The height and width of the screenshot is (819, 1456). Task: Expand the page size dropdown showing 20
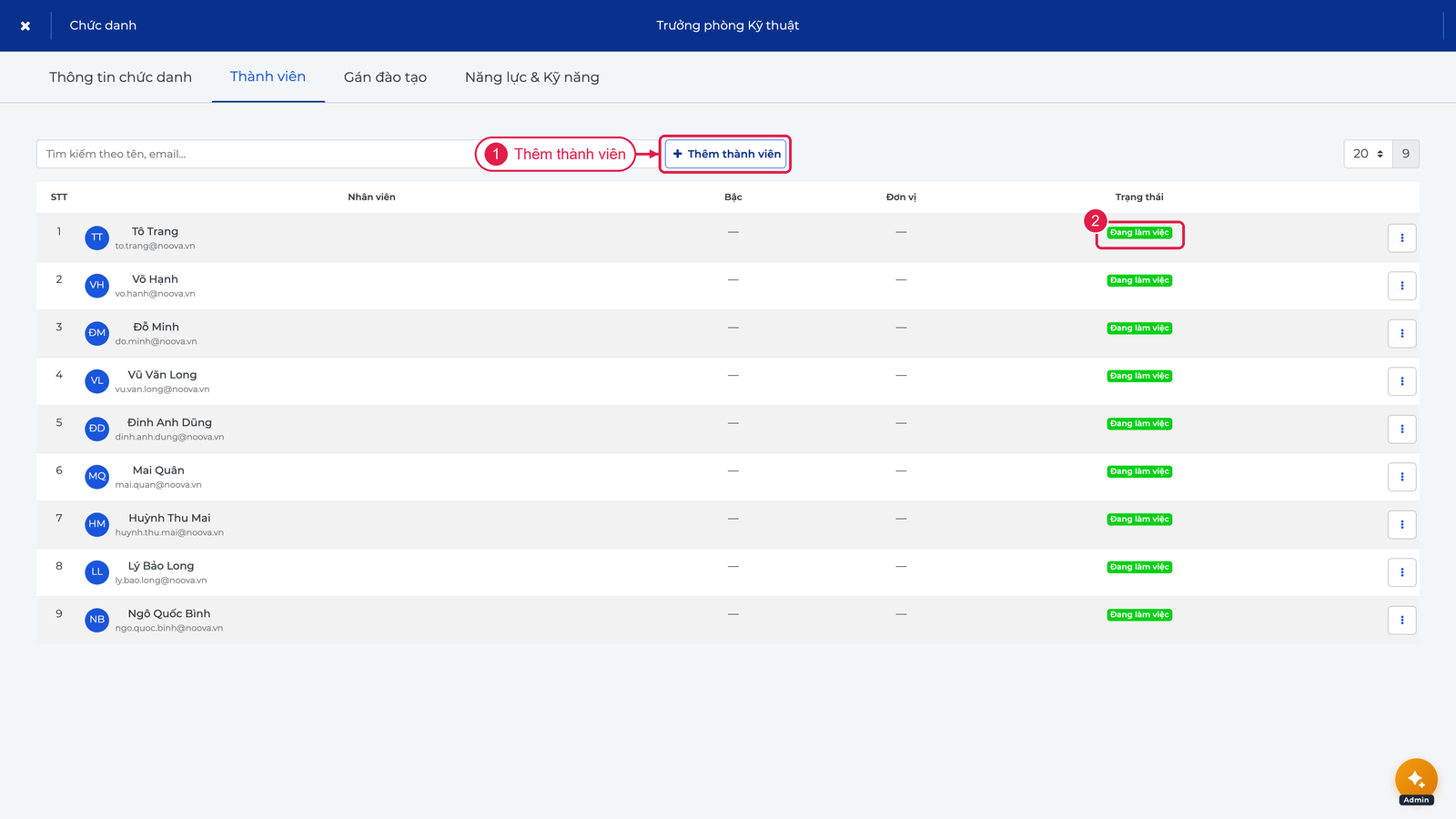(1368, 154)
